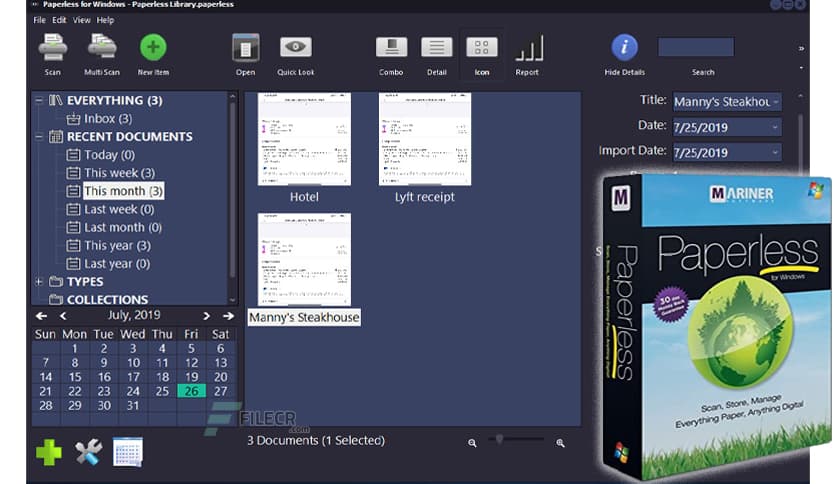The image size is (836, 484).
Task: Select July 15 in calendar
Action: (x=75, y=376)
